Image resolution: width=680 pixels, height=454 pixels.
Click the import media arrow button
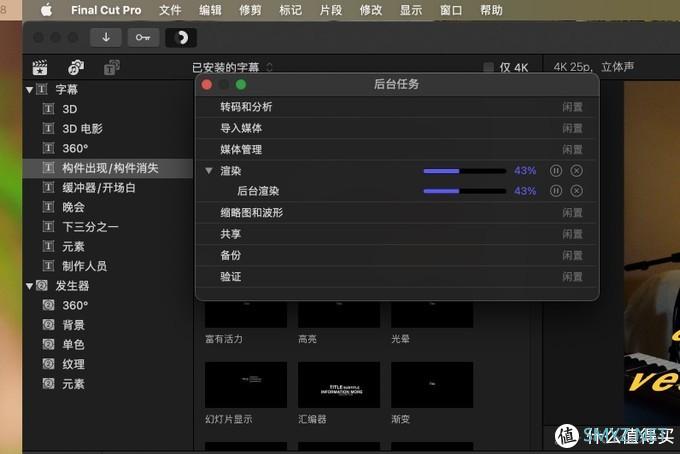(x=106, y=38)
